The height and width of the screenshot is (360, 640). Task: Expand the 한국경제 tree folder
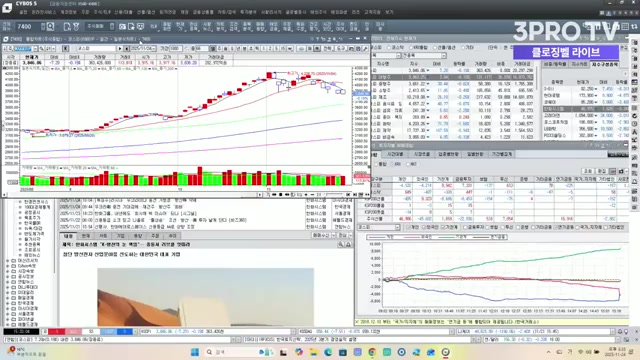click(x=8, y=303)
